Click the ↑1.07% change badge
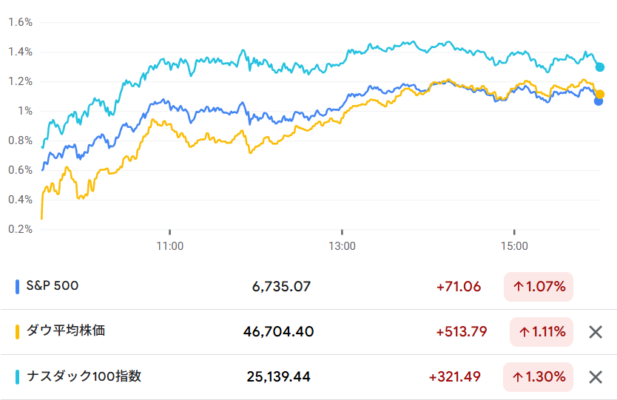Image resolution: width=617 pixels, height=400 pixels. coord(539,287)
